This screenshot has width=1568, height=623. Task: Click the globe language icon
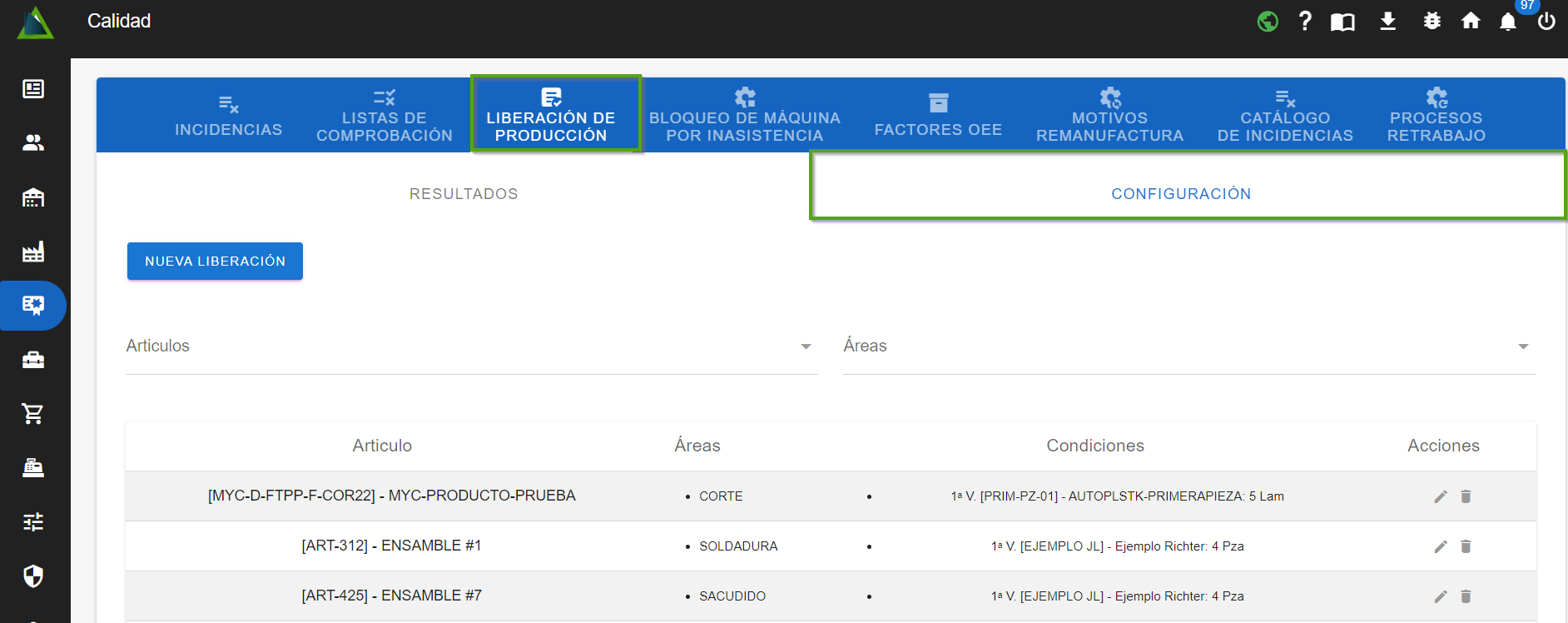(1267, 21)
